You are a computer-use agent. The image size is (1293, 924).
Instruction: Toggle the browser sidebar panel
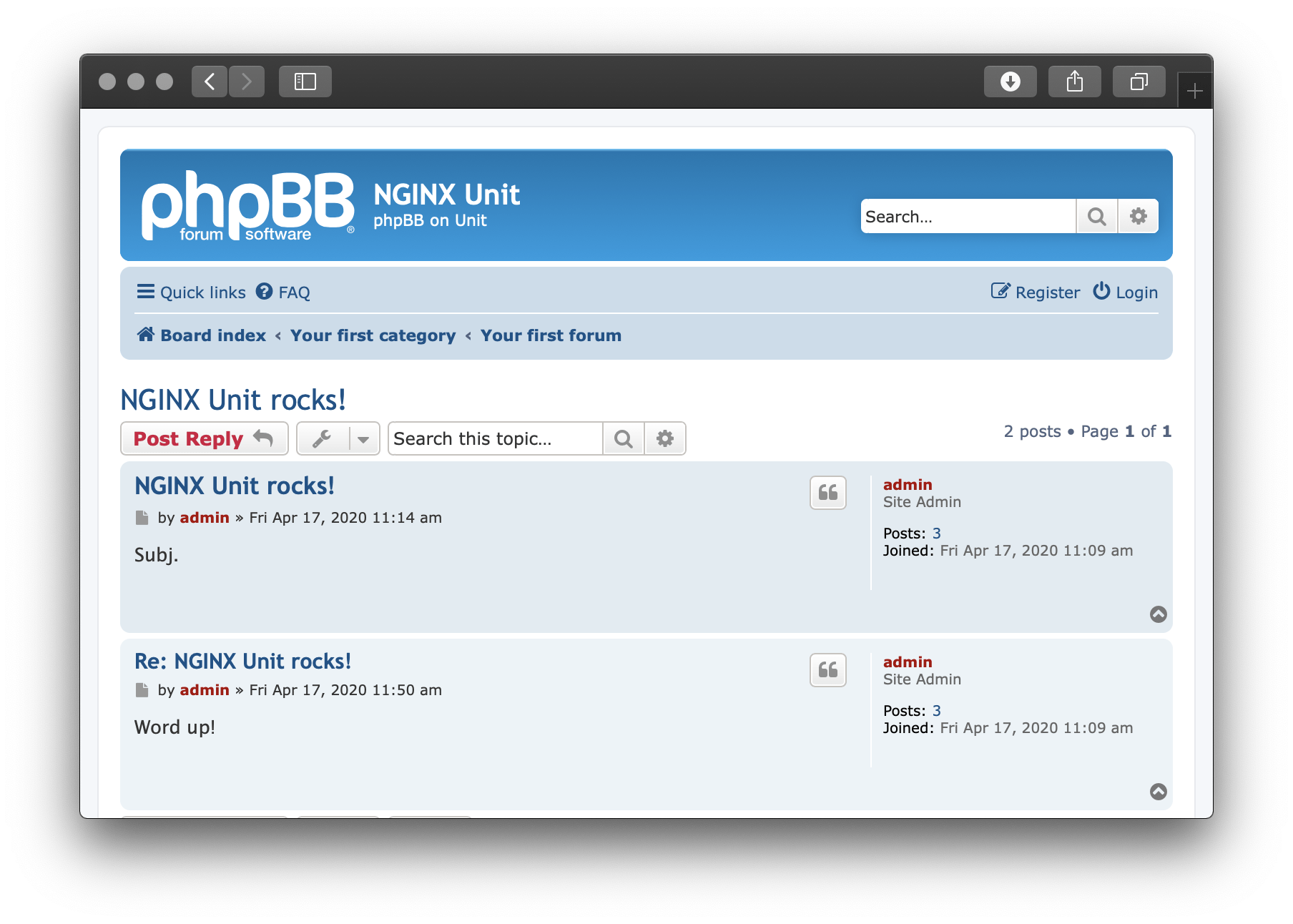pos(305,82)
